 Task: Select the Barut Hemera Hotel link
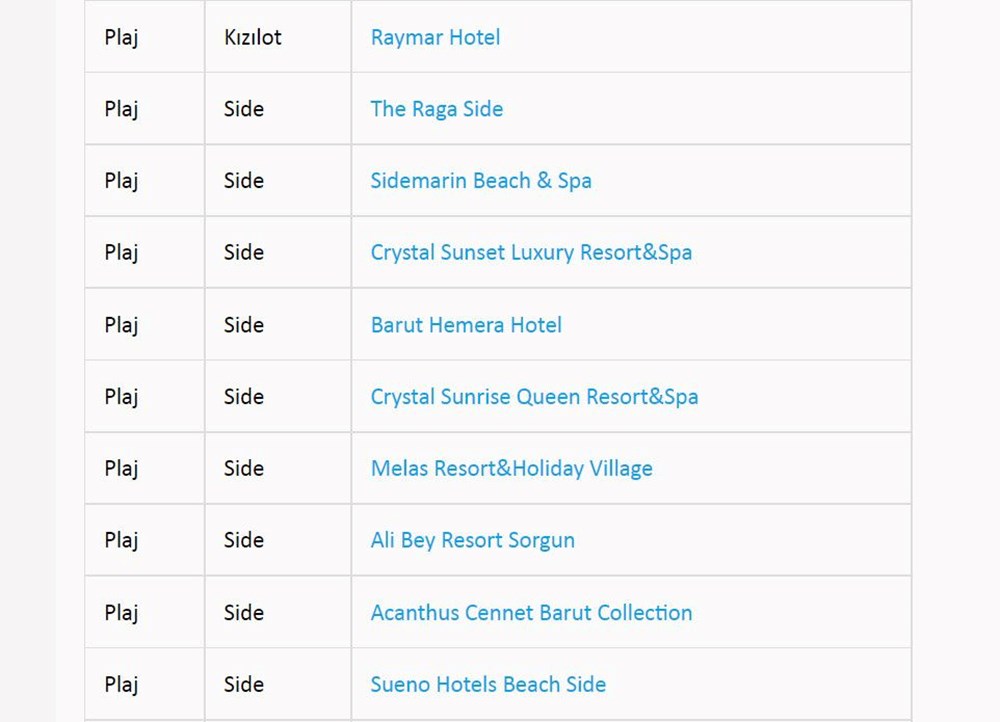click(x=466, y=325)
